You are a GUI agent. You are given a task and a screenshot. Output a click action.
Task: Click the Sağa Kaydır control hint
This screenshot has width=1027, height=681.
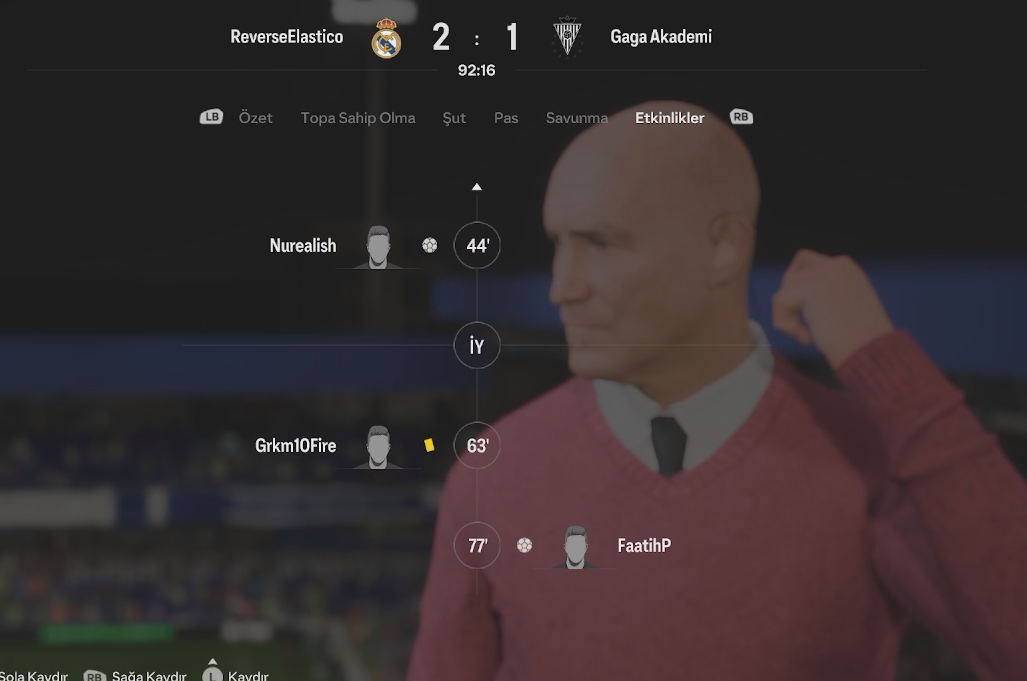(135, 675)
